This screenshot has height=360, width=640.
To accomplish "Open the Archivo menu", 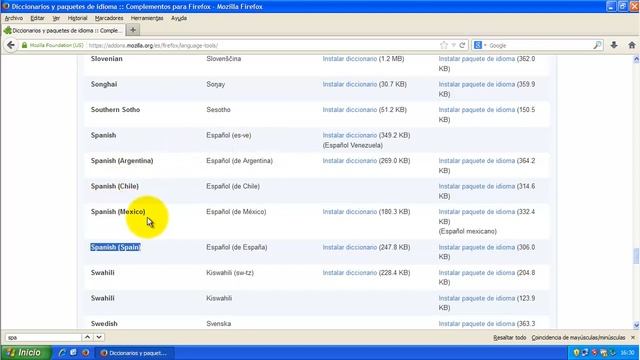I will [x=14, y=18].
